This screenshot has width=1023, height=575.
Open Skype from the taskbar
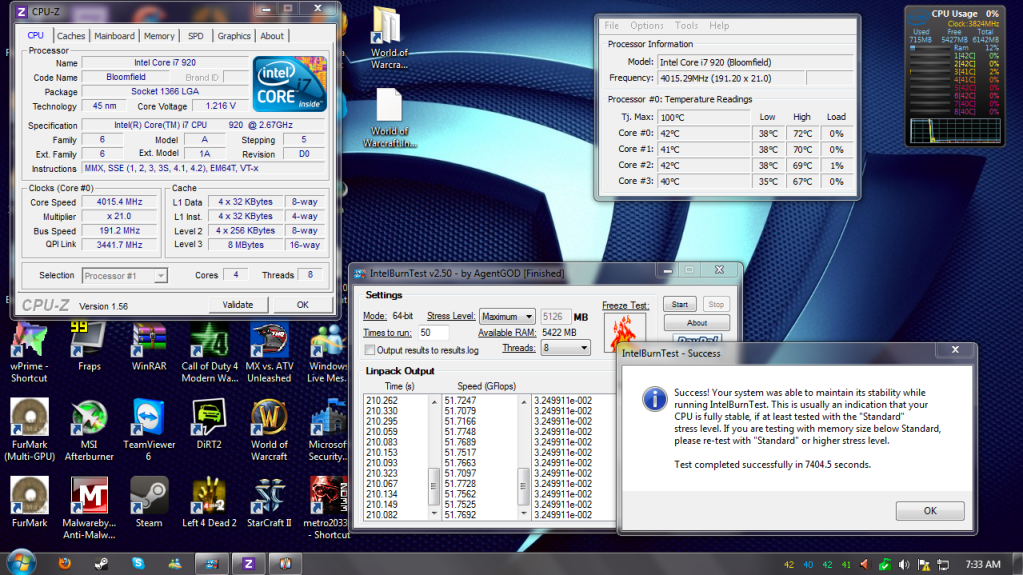coord(138,563)
